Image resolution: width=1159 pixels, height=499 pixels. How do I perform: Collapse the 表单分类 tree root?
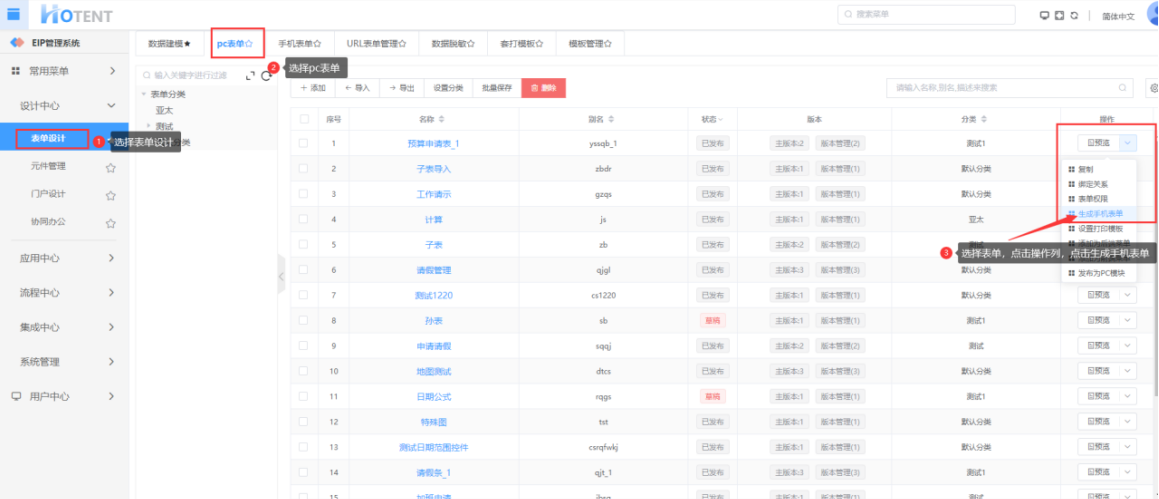[144, 94]
